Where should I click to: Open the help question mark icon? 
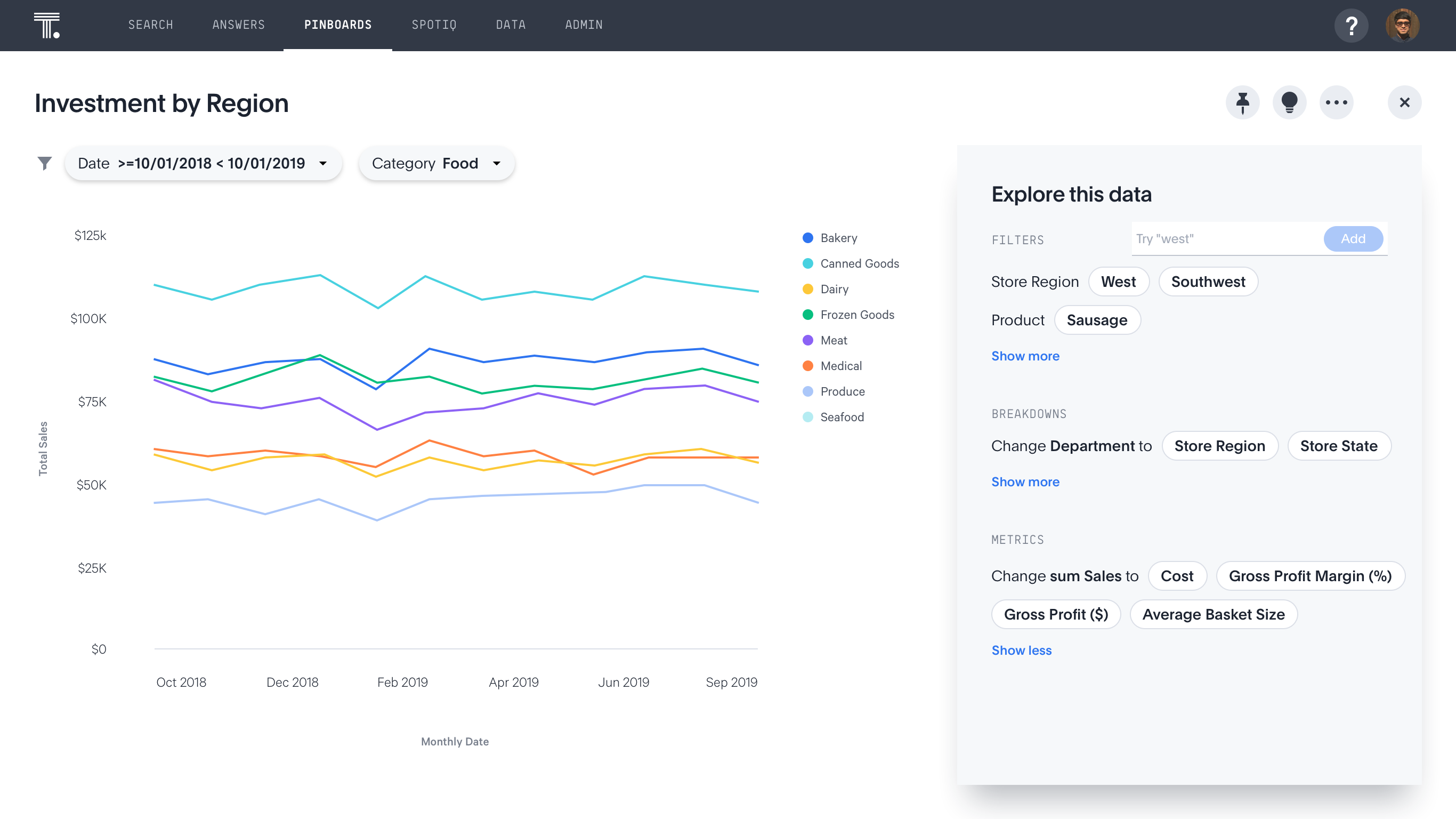click(1351, 26)
